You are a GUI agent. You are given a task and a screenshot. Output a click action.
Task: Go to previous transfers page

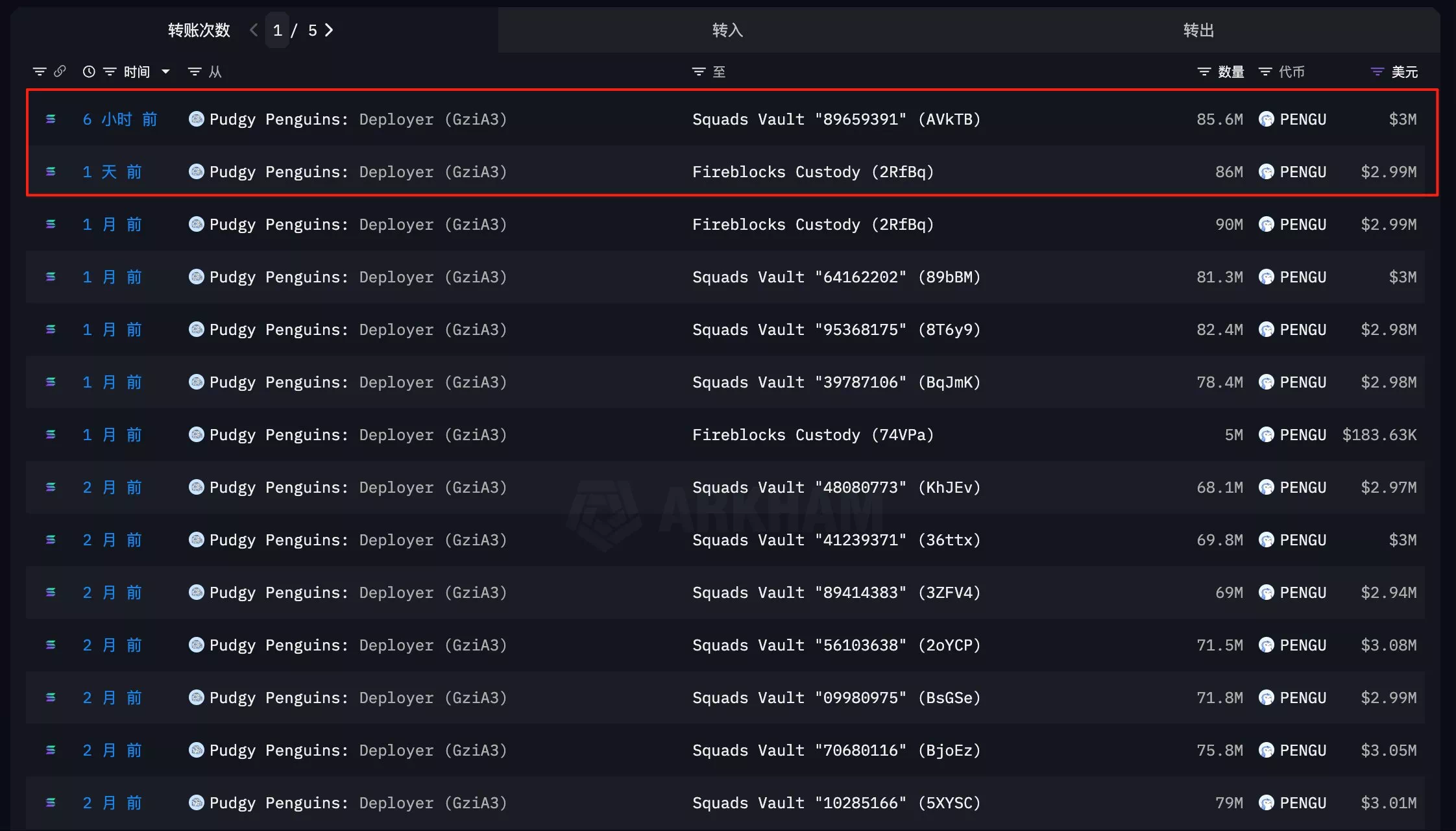[x=254, y=31]
